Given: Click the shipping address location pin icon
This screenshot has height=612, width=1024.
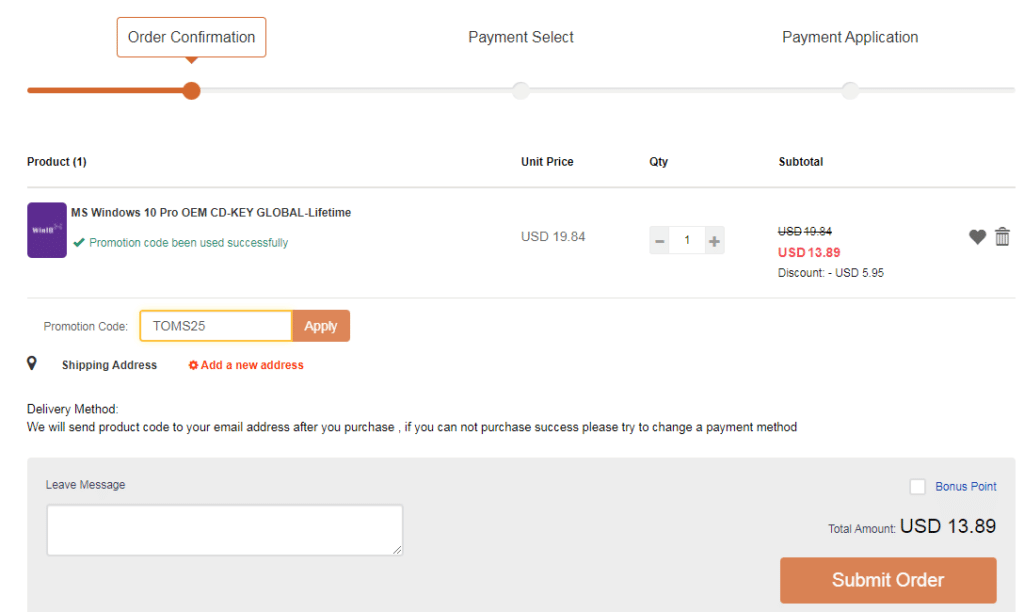Looking at the screenshot, I should 31,363.
